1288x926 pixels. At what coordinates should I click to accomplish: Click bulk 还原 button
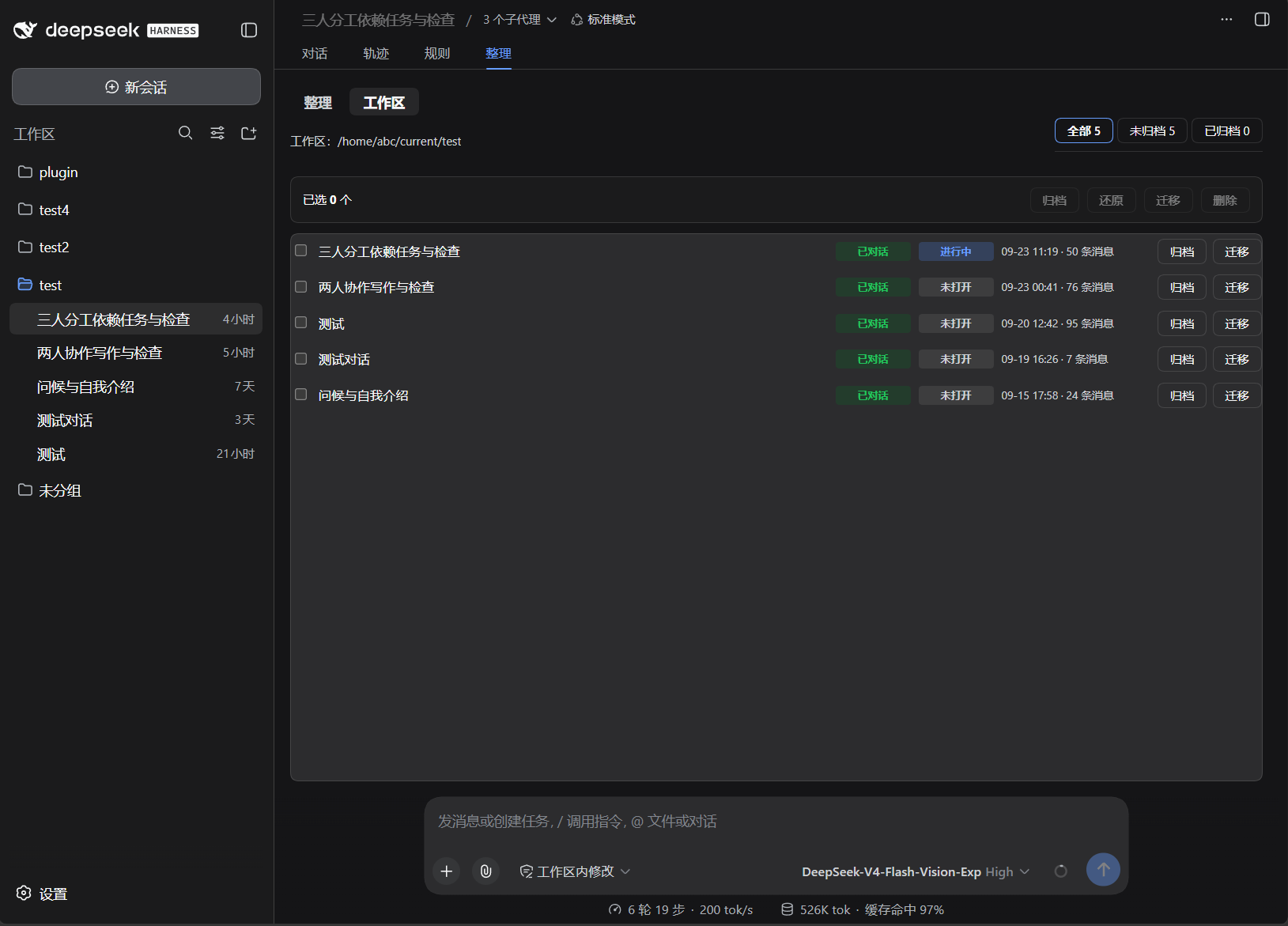[1112, 200]
